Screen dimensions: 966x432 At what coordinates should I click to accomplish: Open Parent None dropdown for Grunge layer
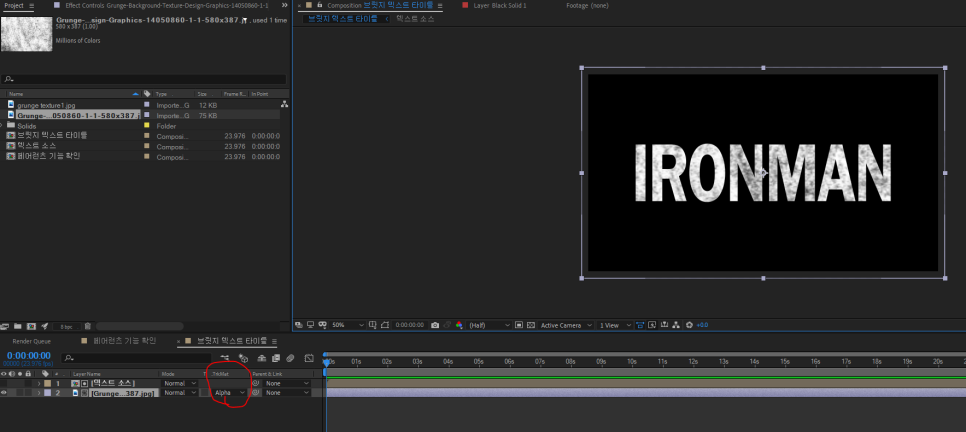[288, 393]
